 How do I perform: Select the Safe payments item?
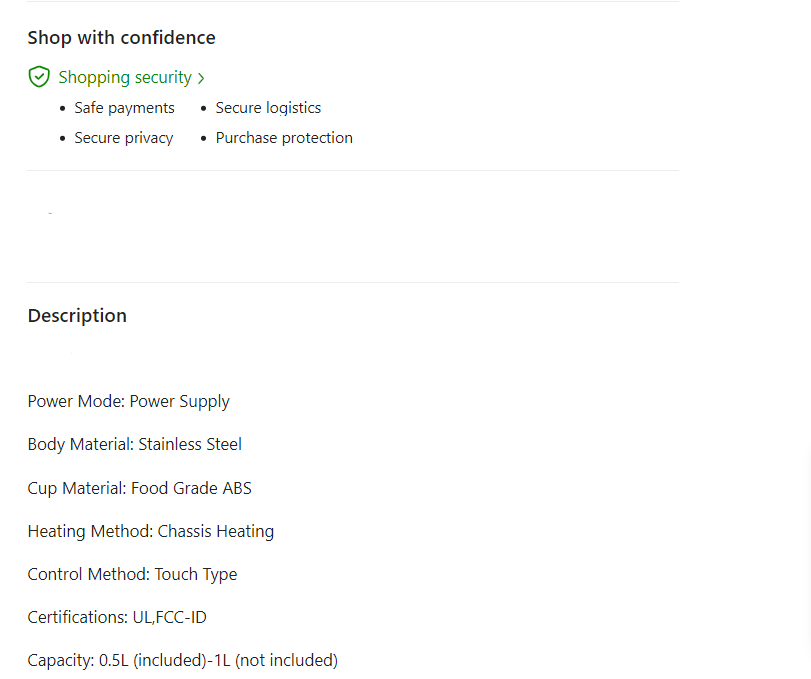pos(124,108)
